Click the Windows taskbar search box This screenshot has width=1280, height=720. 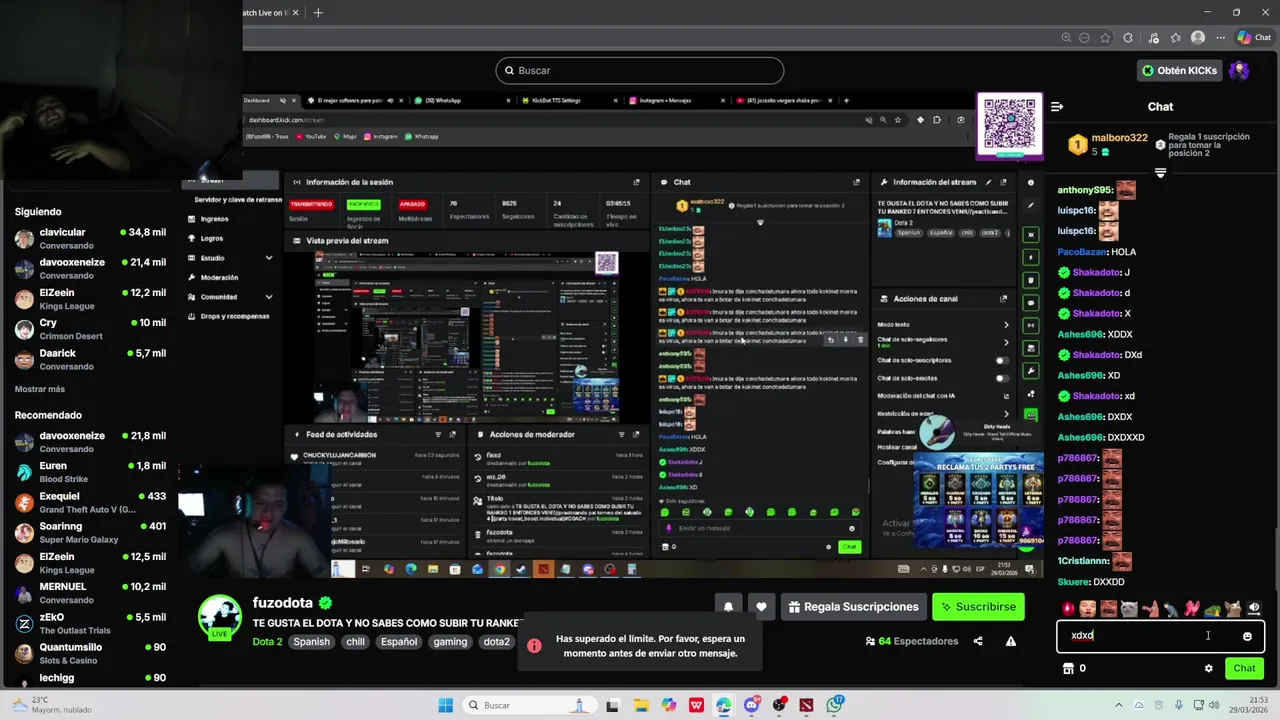(x=530, y=705)
